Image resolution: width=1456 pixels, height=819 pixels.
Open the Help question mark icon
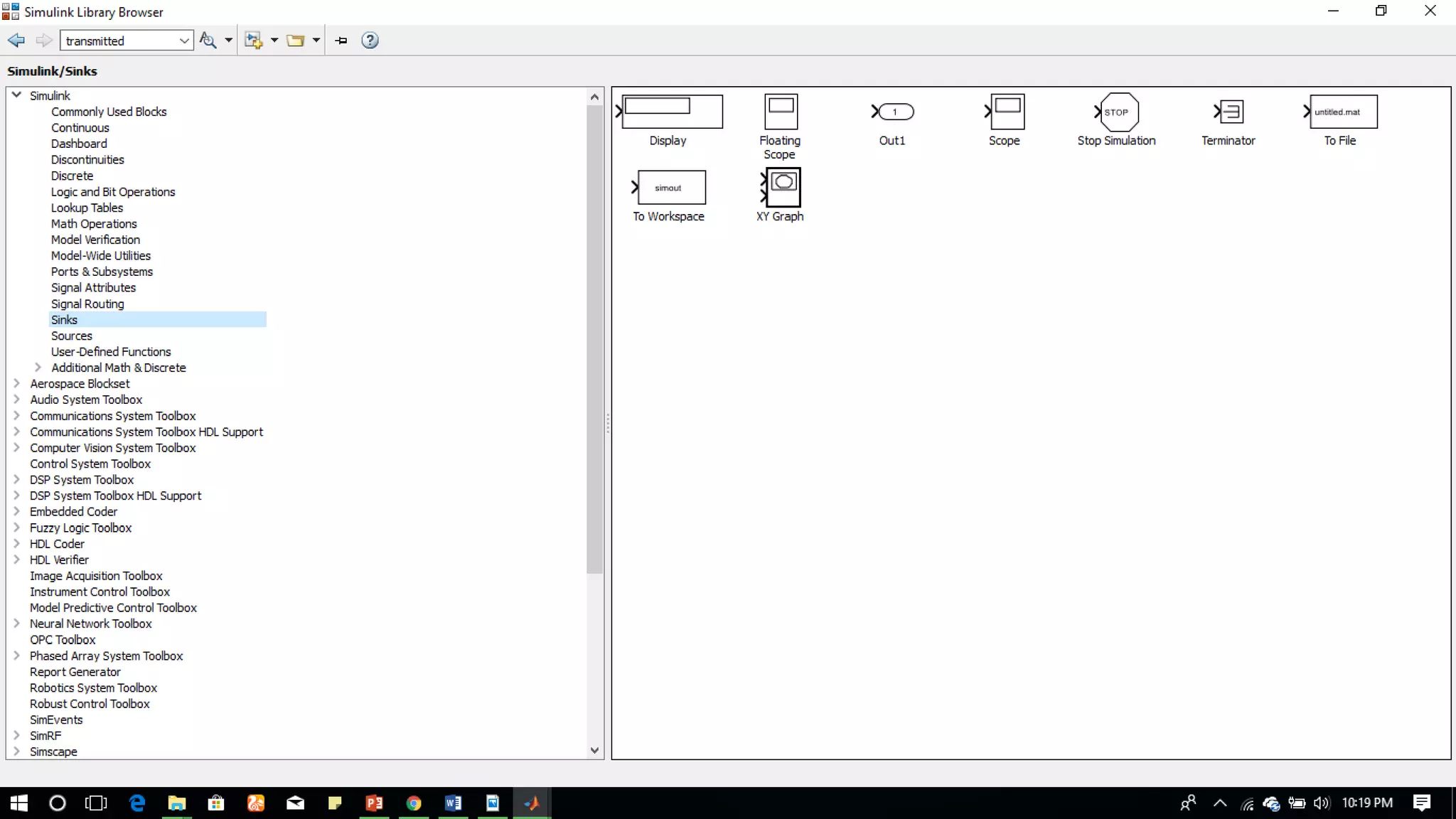point(370,41)
